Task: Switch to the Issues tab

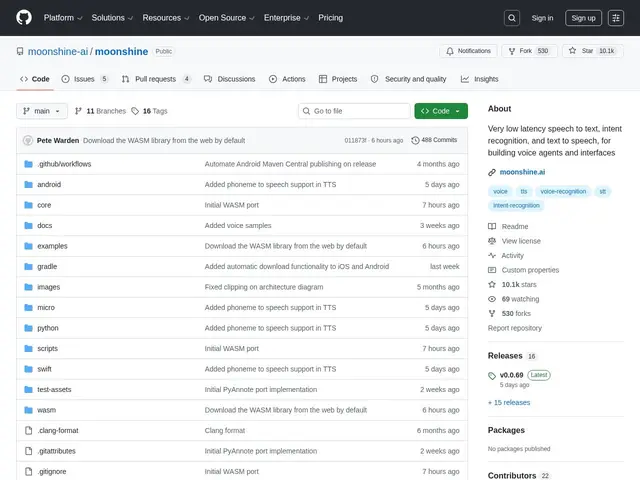Action: tap(85, 79)
